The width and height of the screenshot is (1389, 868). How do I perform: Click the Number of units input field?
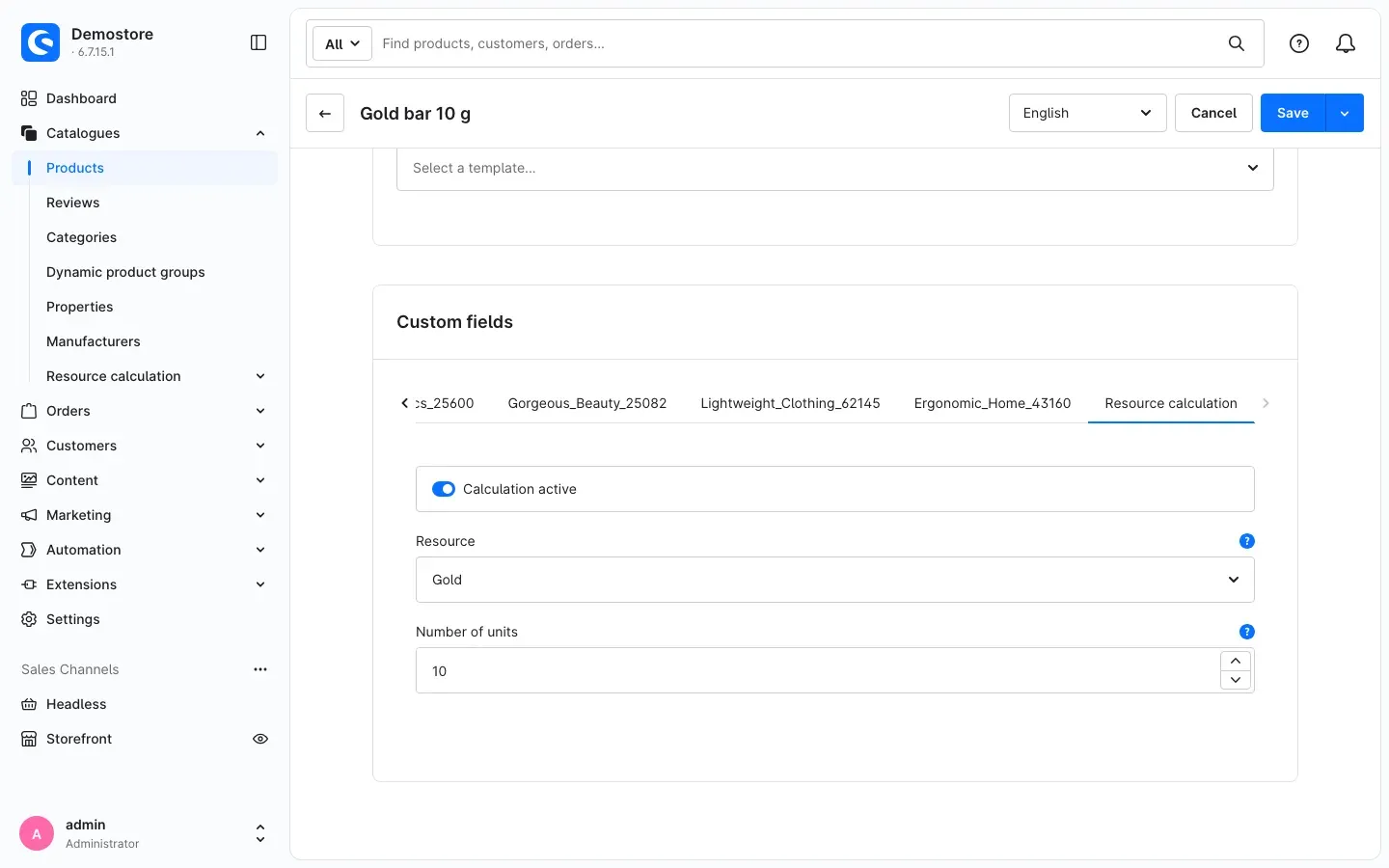click(x=818, y=670)
